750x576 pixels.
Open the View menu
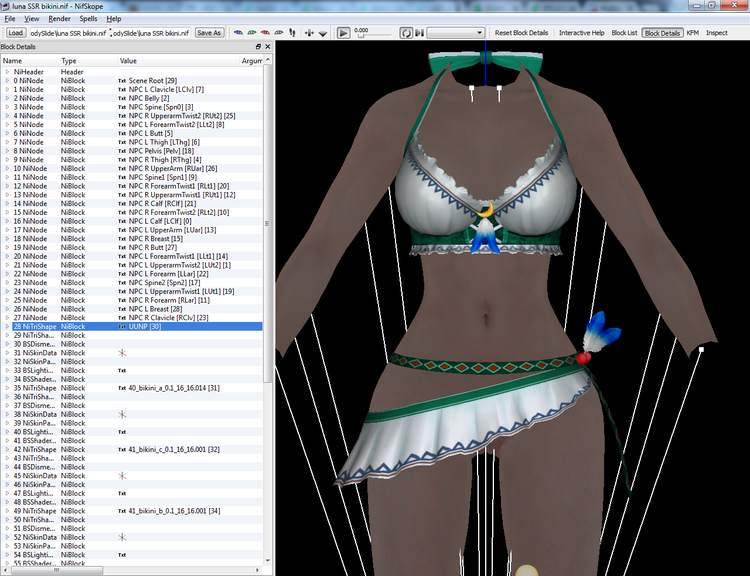pyautogui.click(x=32, y=19)
